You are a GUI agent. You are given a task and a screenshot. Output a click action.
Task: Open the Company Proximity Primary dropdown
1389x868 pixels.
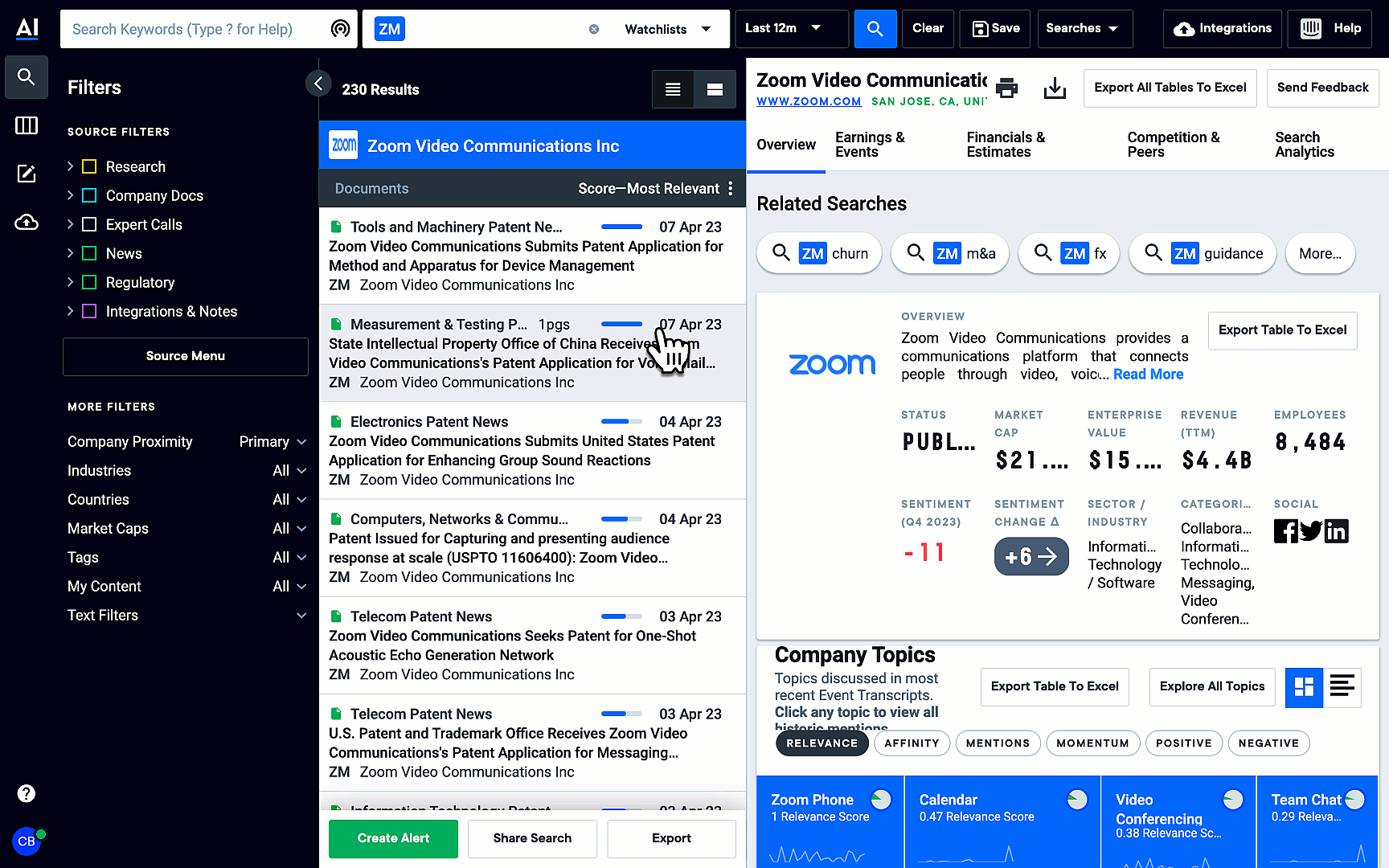click(272, 441)
